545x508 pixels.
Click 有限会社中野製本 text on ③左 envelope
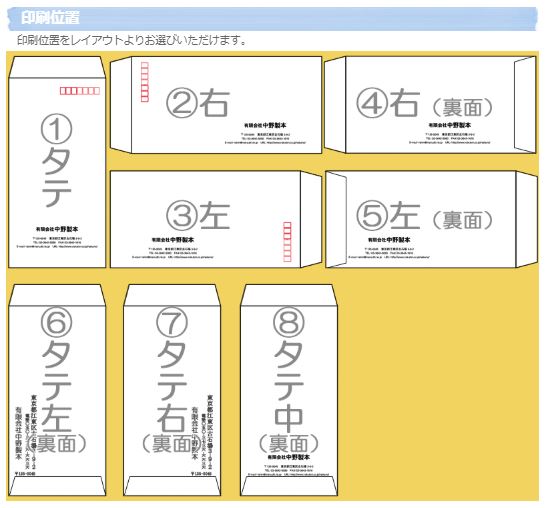tap(173, 240)
